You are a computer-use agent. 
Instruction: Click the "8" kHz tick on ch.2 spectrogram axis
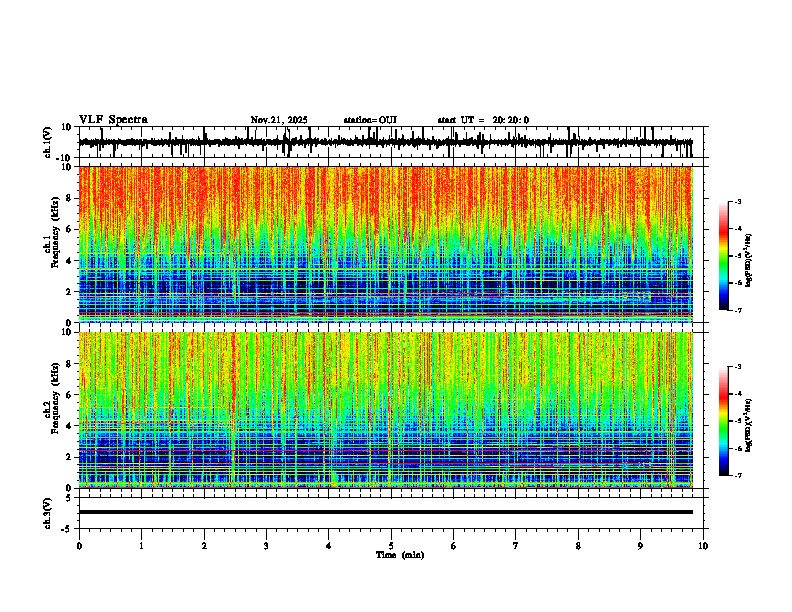pos(70,364)
